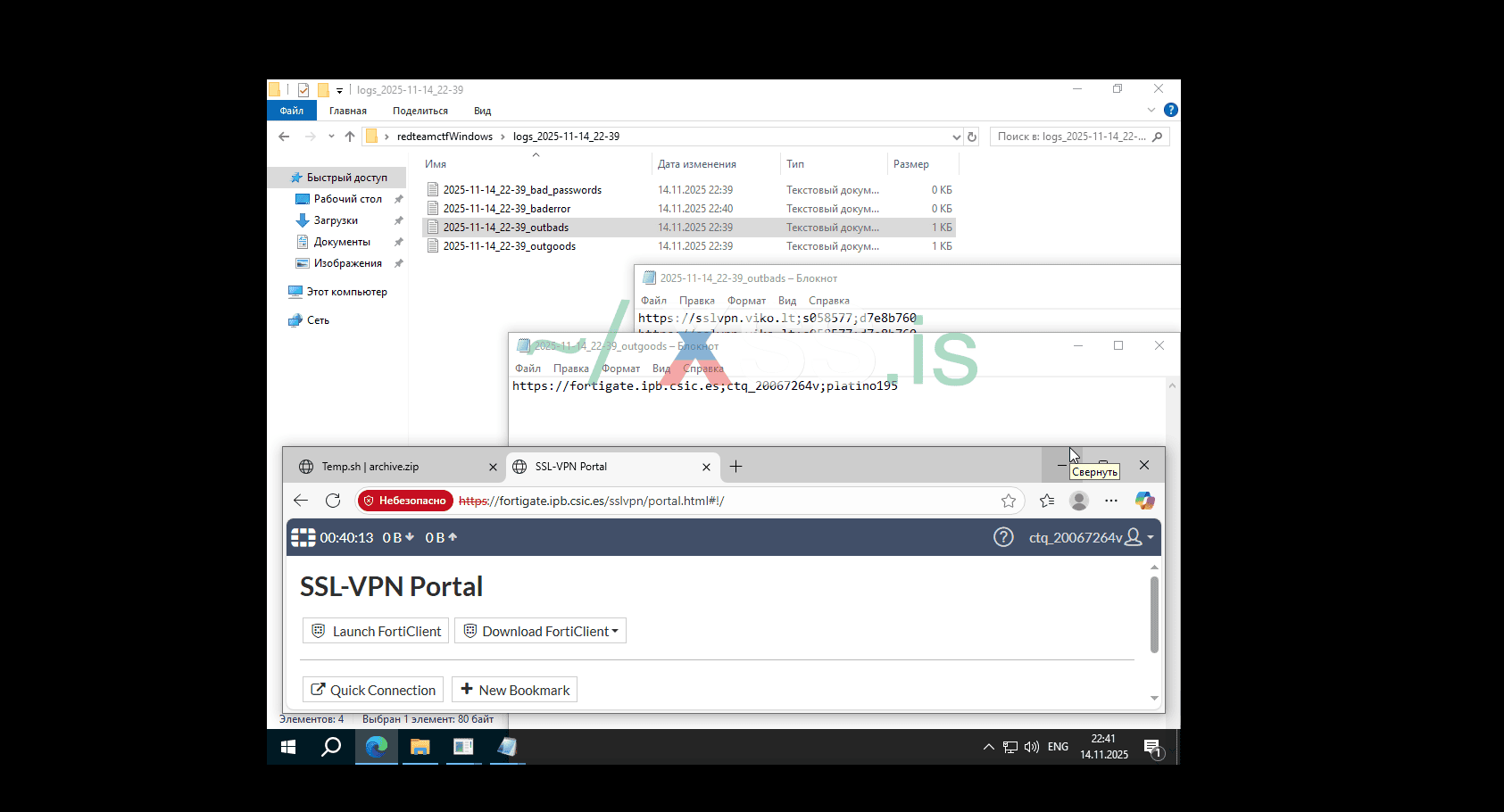
Task: Click the Небезопасно security badge
Action: (x=405, y=501)
